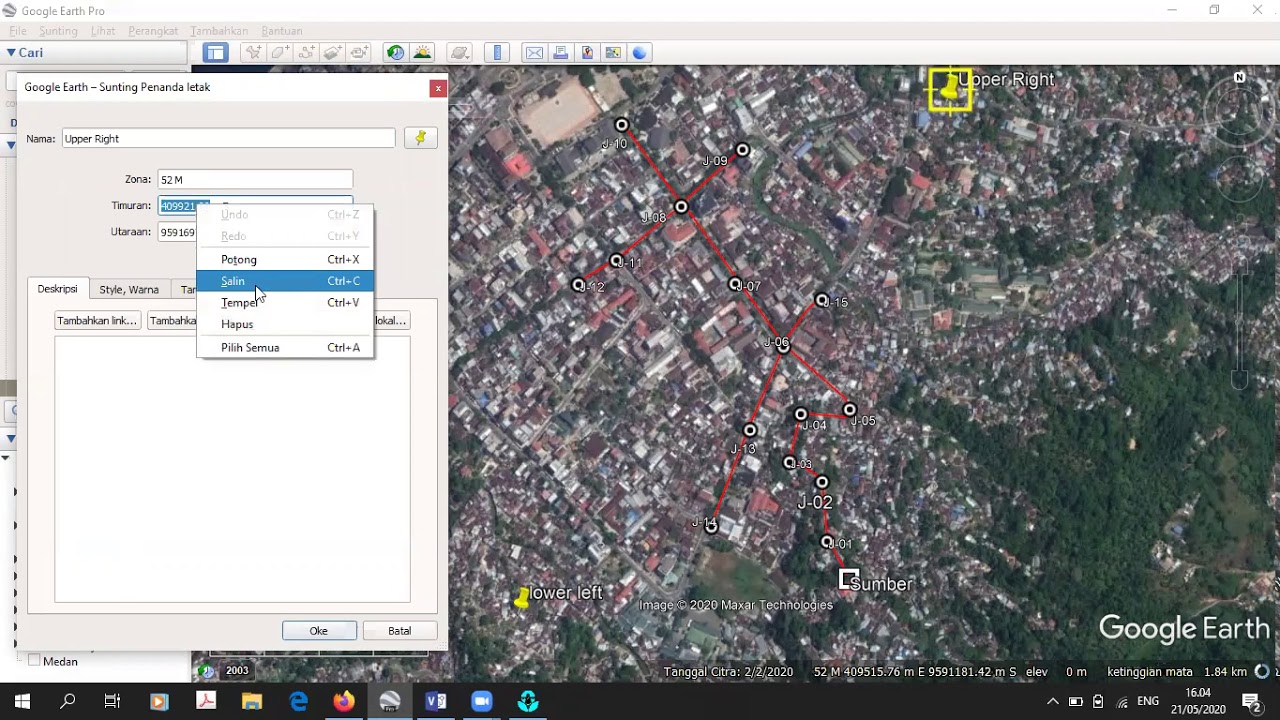Open the Perangkat menu
This screenshot has height=720, width=1280.
(153, 31)
